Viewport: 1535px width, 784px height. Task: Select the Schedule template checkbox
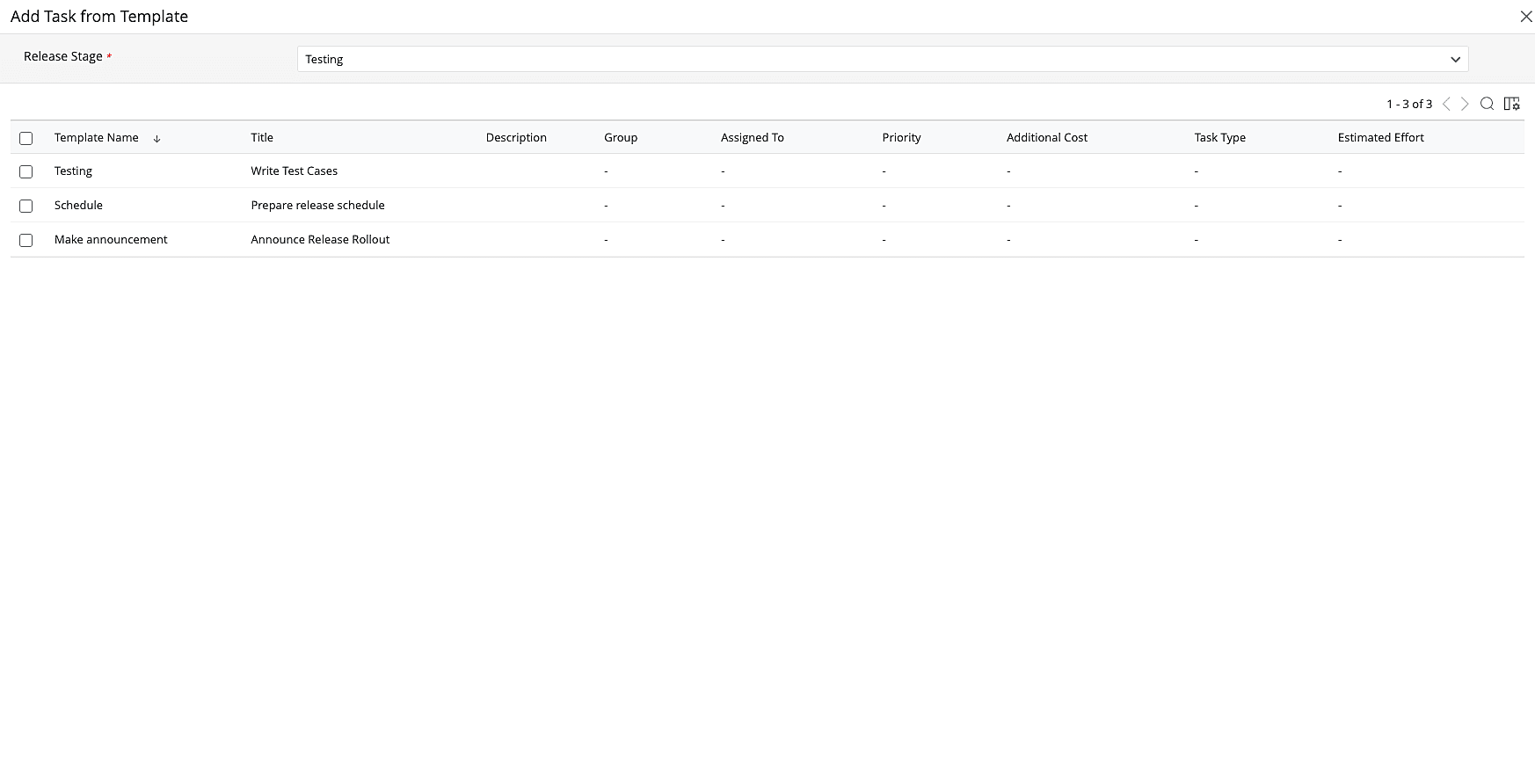[26, 206]
